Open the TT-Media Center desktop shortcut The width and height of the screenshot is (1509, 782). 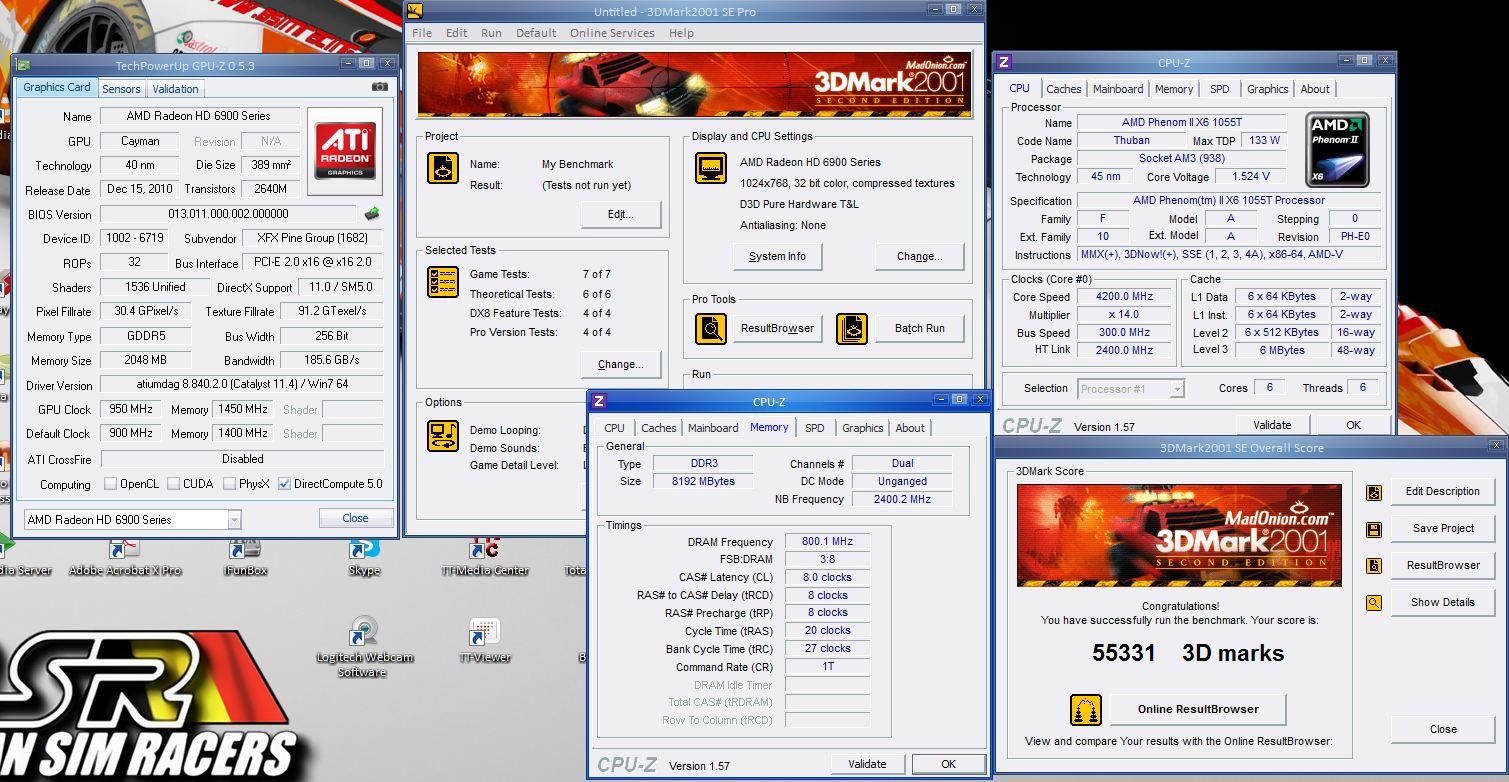pyautogui.click(x=485, y=555)
